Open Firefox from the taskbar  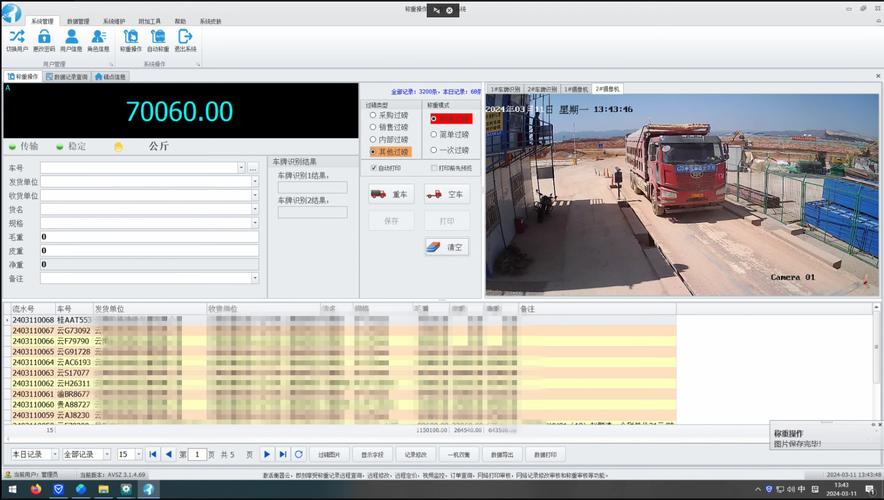[36, 489]
